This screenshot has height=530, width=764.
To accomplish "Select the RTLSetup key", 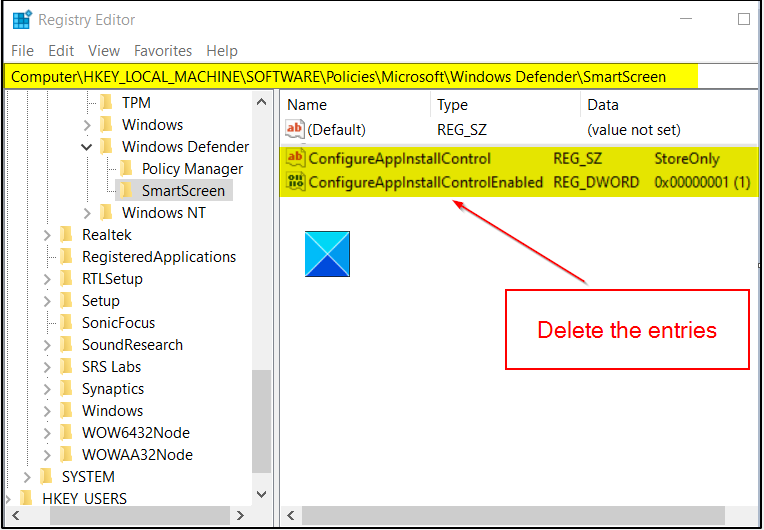I will (x=112, y=279).
